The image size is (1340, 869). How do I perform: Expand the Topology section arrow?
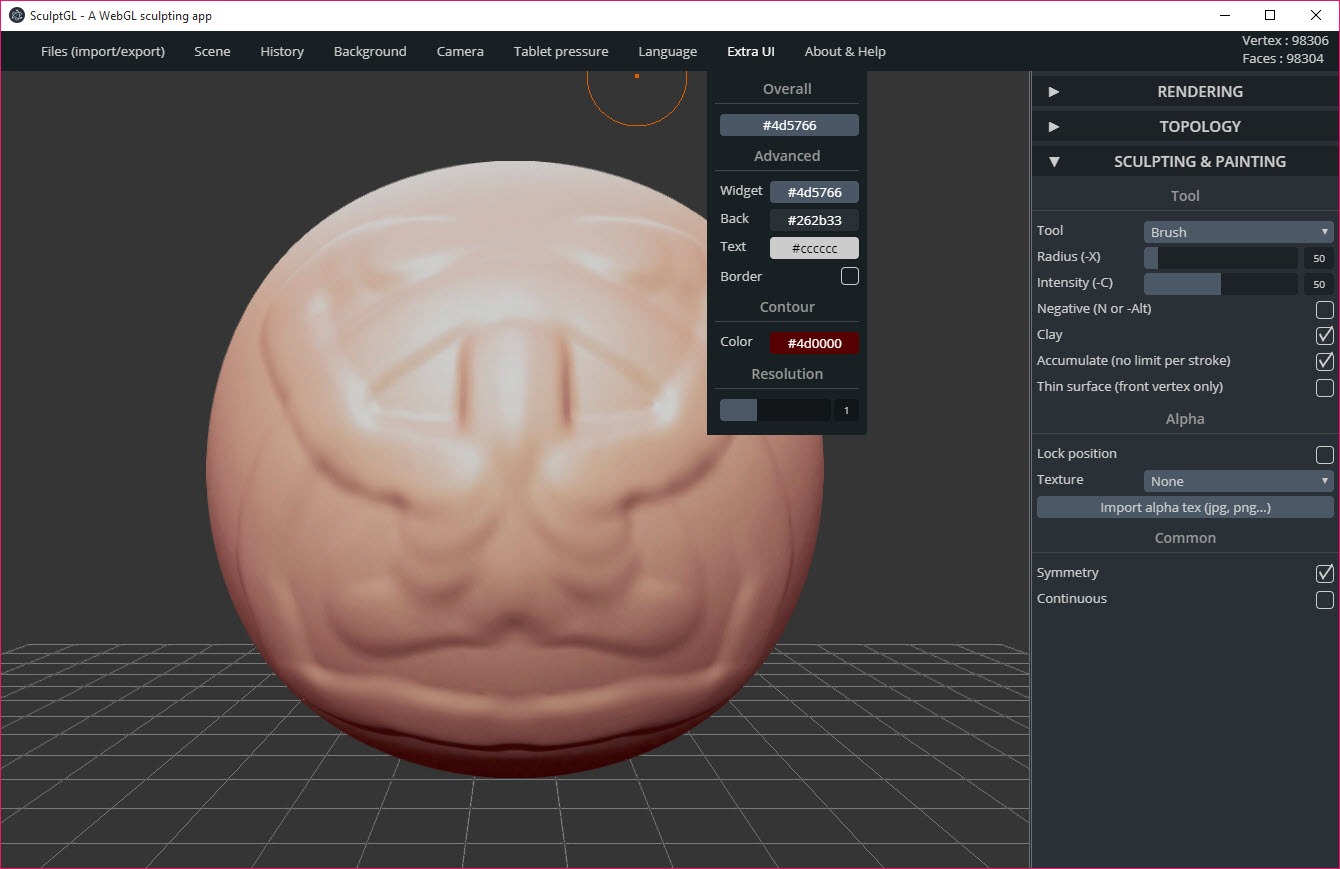click(x=1053, y=127)
